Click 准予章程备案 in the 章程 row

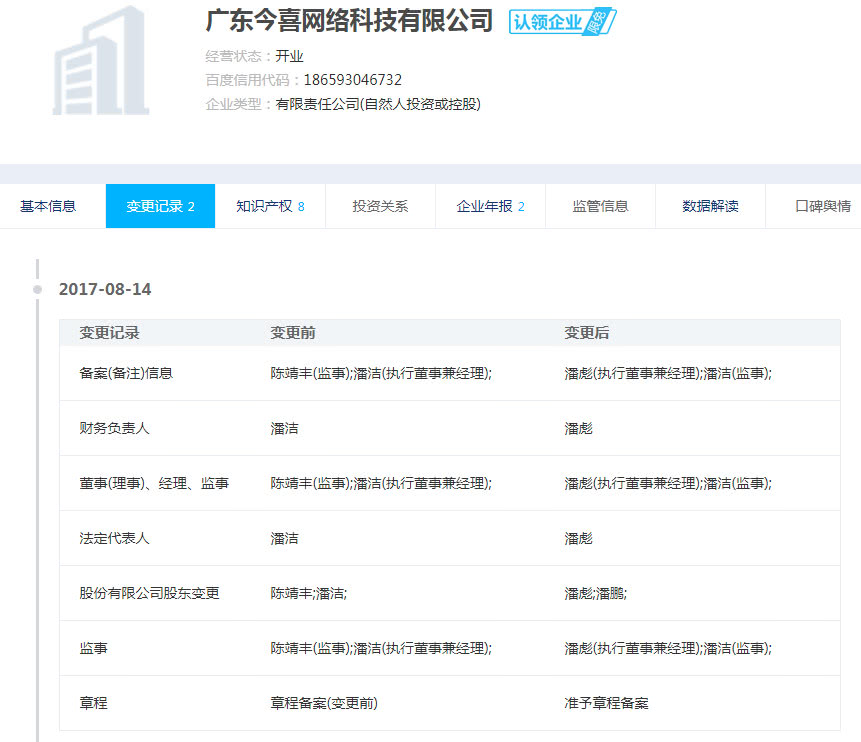tap(606, 703)
